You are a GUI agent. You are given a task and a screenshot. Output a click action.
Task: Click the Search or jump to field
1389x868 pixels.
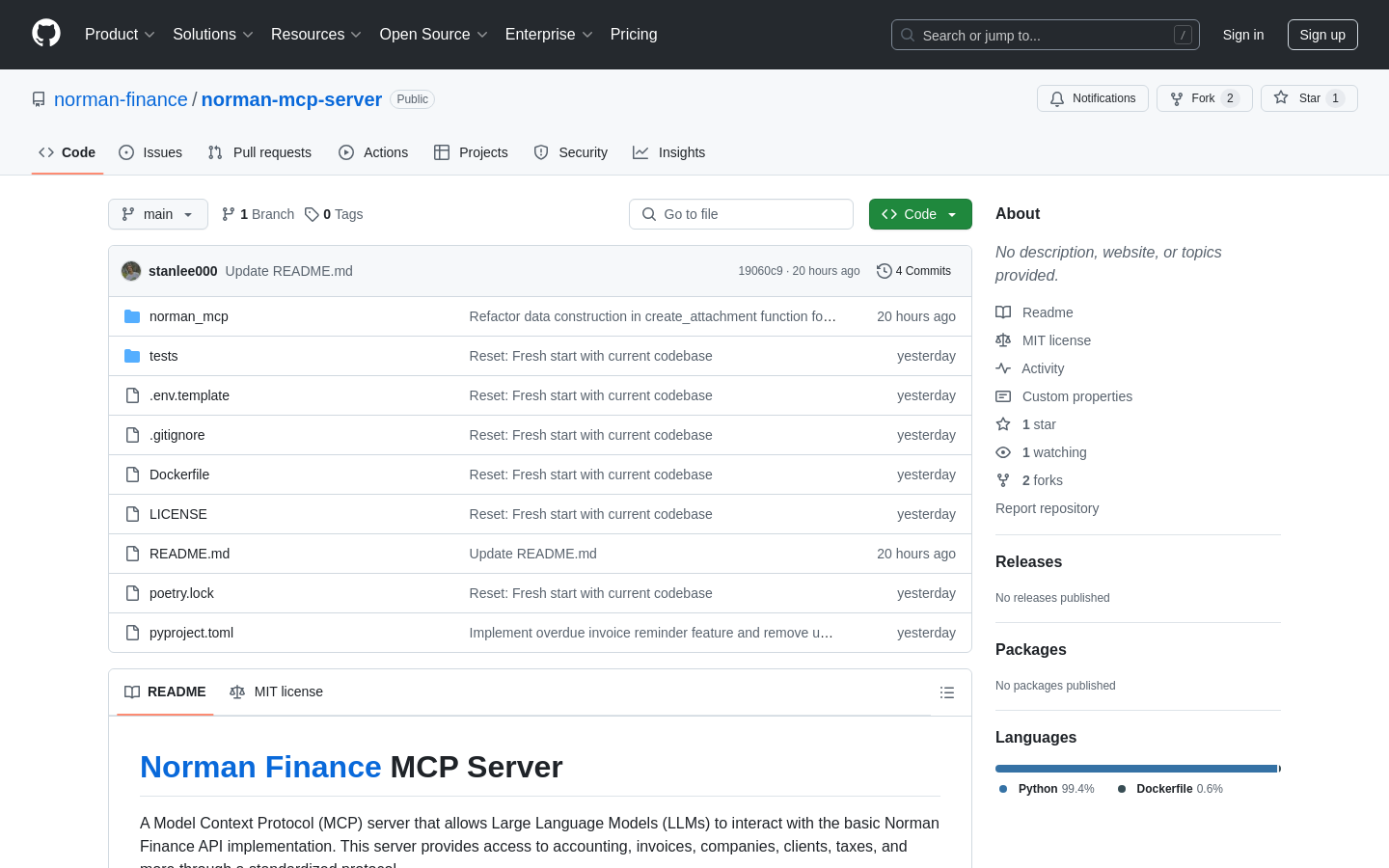(x=1046, y=35)
